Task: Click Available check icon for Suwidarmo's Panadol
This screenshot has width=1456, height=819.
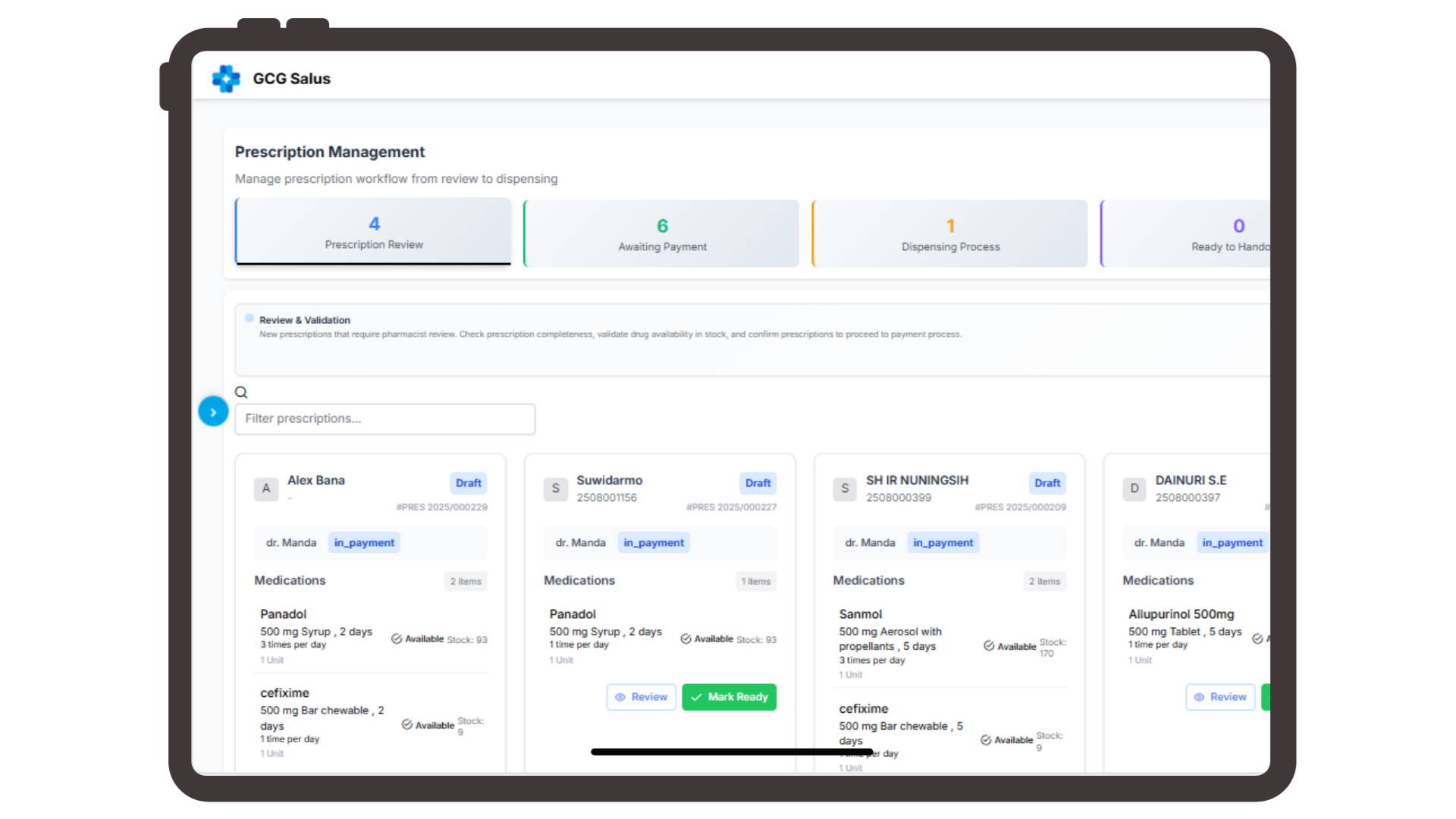Action: [686, 639]
